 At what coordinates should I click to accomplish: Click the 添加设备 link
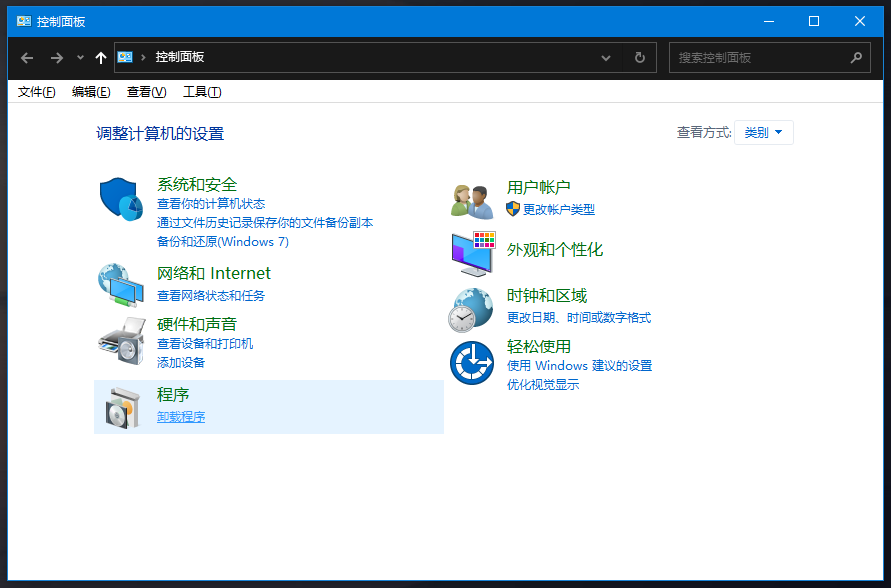tap(181, 362)
